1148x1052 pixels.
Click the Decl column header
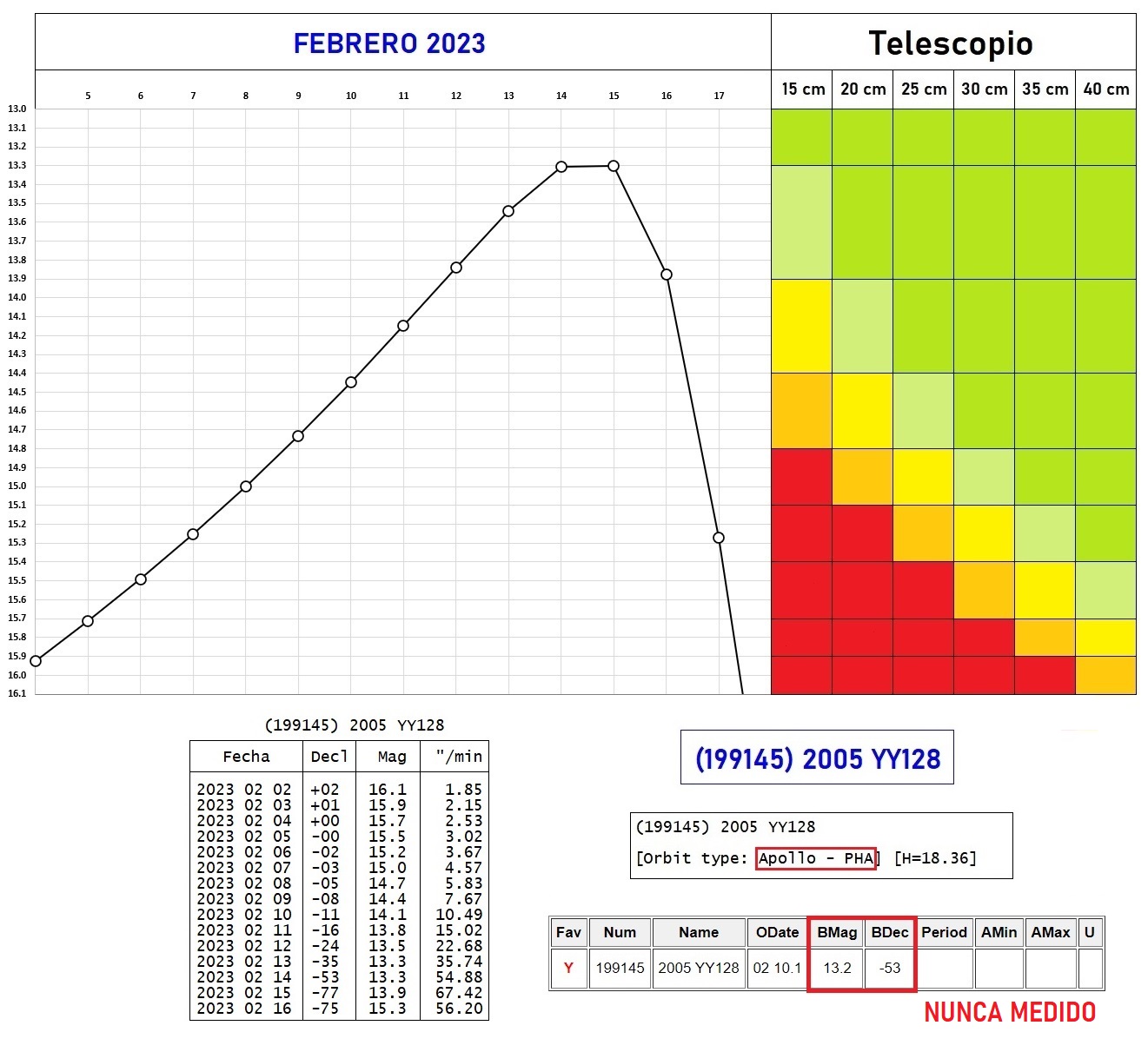tap(329, 757)
